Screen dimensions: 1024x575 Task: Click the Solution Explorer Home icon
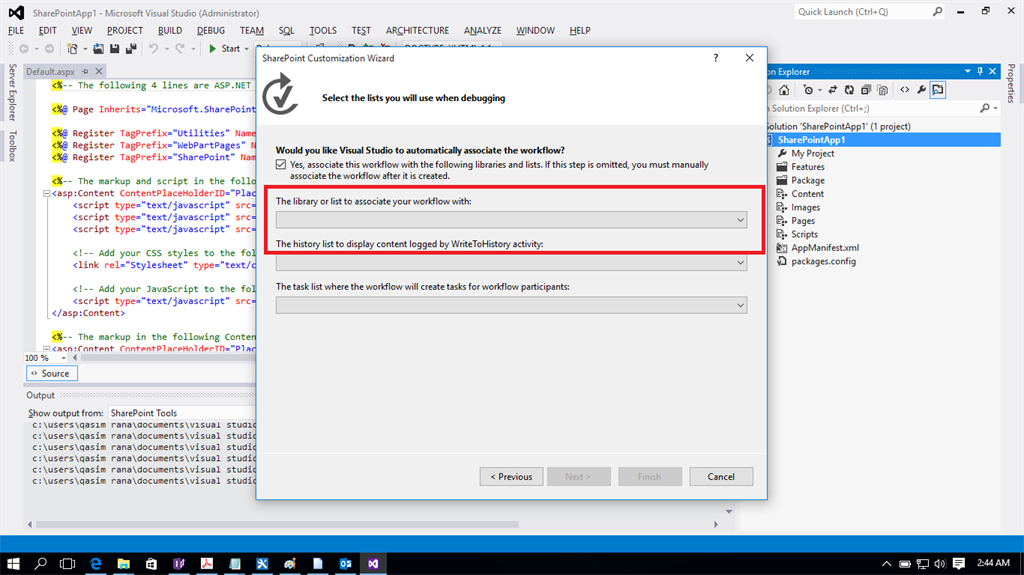784,90
